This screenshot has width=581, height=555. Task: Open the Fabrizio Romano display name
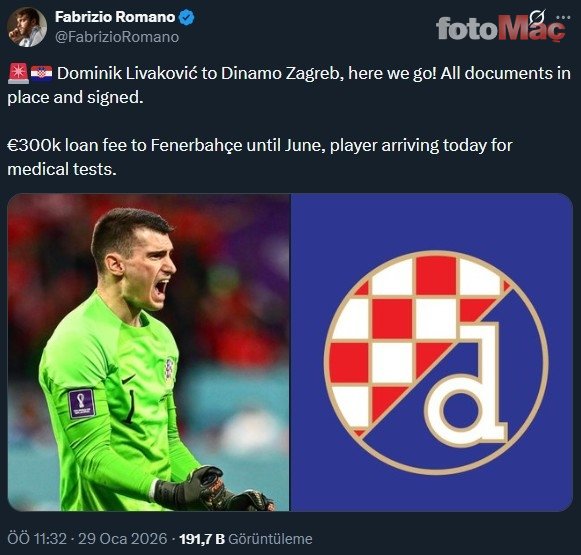[x=115, y=17]
